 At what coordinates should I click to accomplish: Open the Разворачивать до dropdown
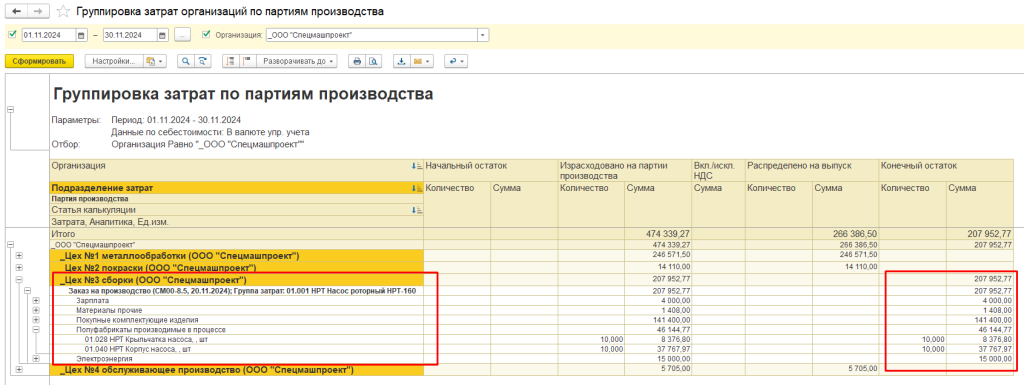(298, 61)
